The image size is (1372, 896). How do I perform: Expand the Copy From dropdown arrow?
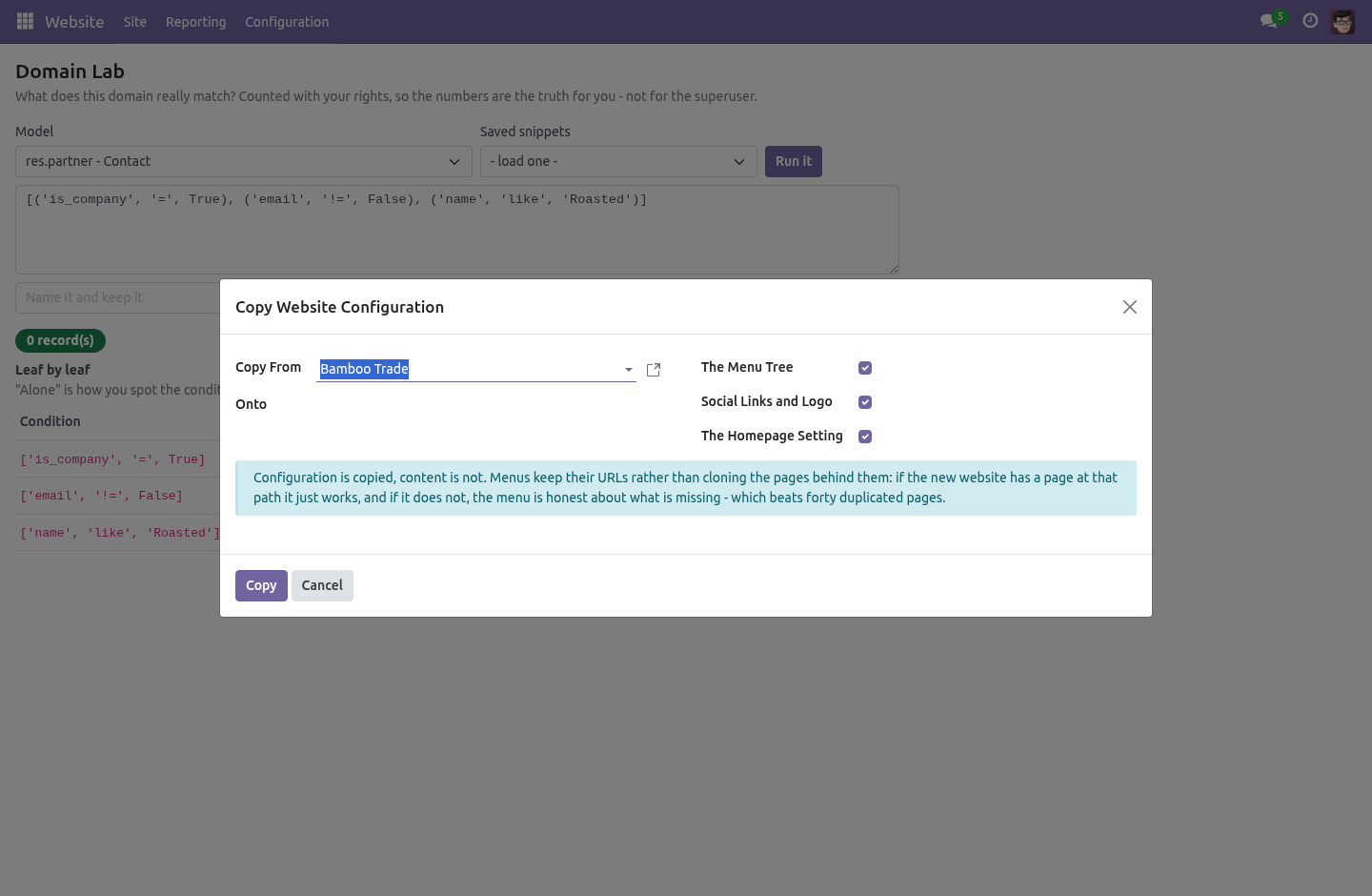tap(629, 370)
